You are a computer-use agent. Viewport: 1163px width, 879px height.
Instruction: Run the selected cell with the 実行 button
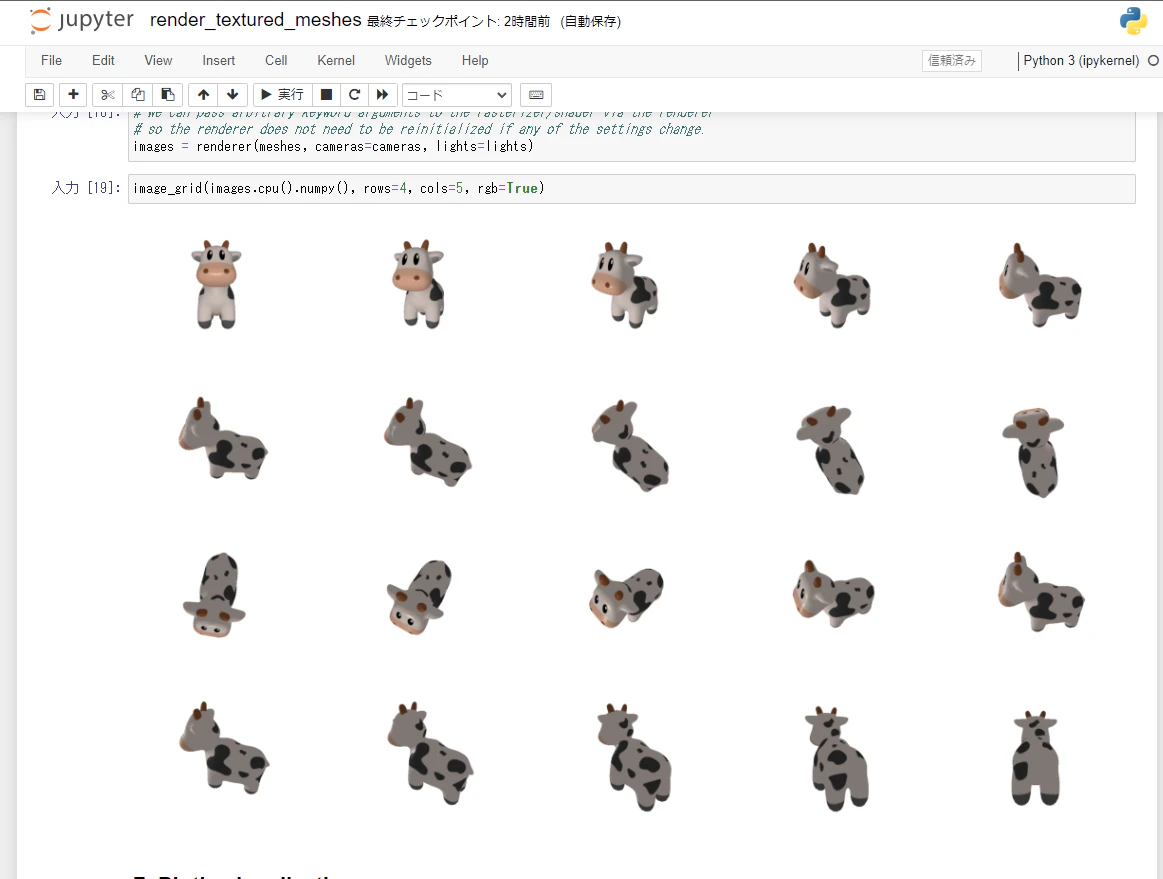pyautogui.click(x=281, y=94)
